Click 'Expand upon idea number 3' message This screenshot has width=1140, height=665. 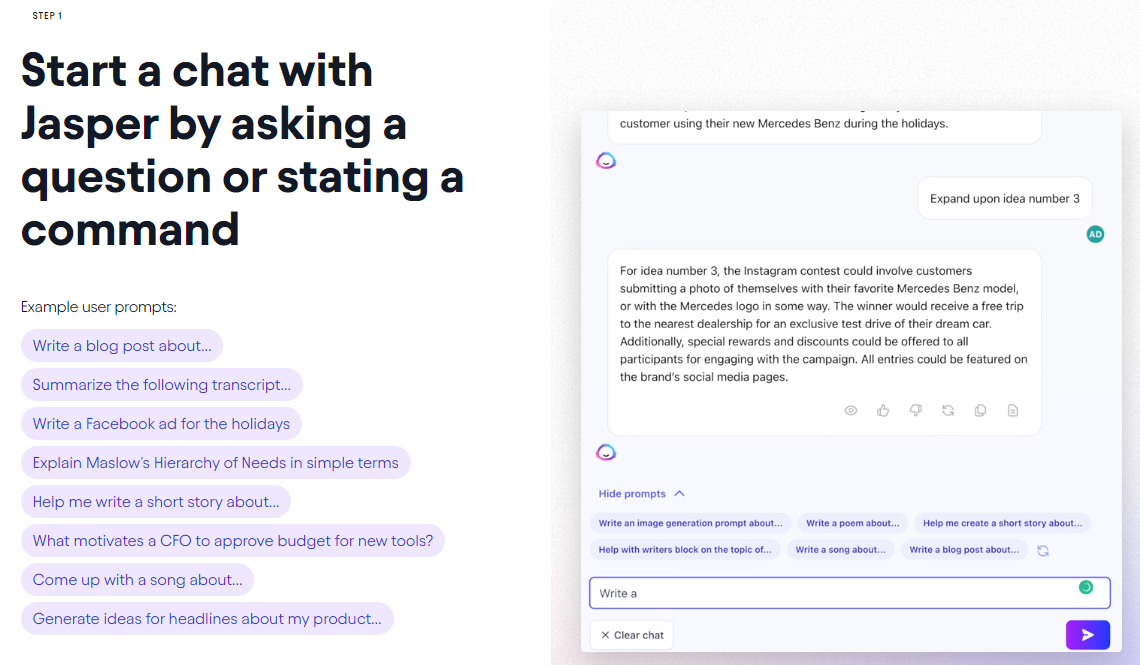[1004, 198]
